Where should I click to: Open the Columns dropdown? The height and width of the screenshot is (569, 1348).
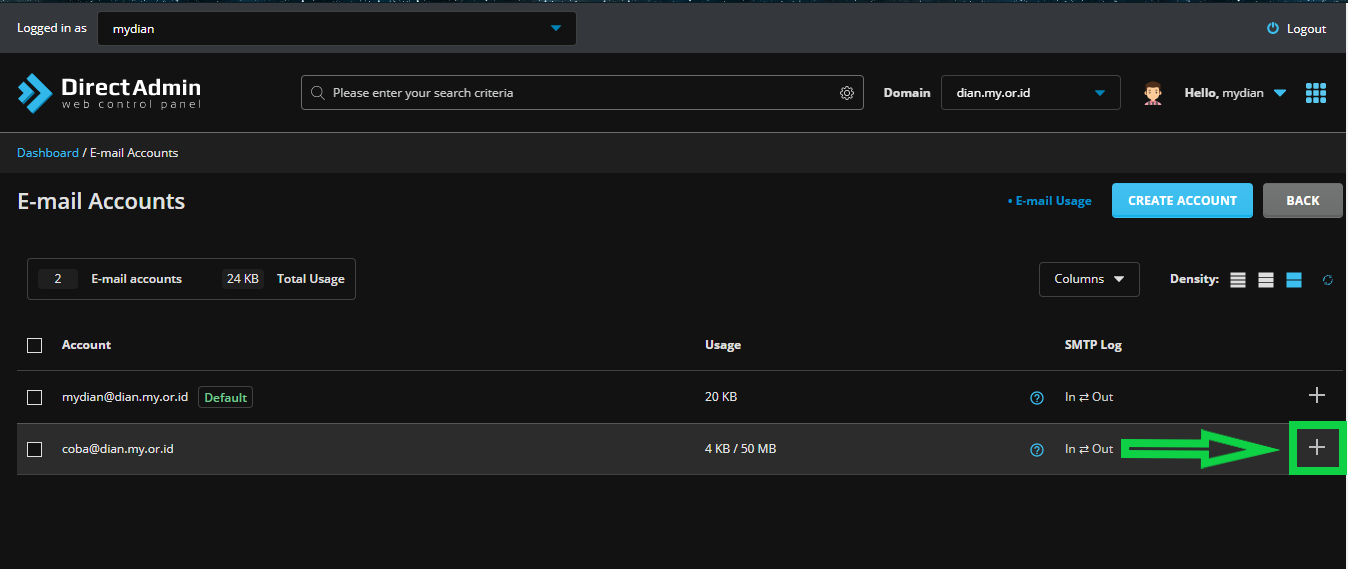pos(1089,279)
